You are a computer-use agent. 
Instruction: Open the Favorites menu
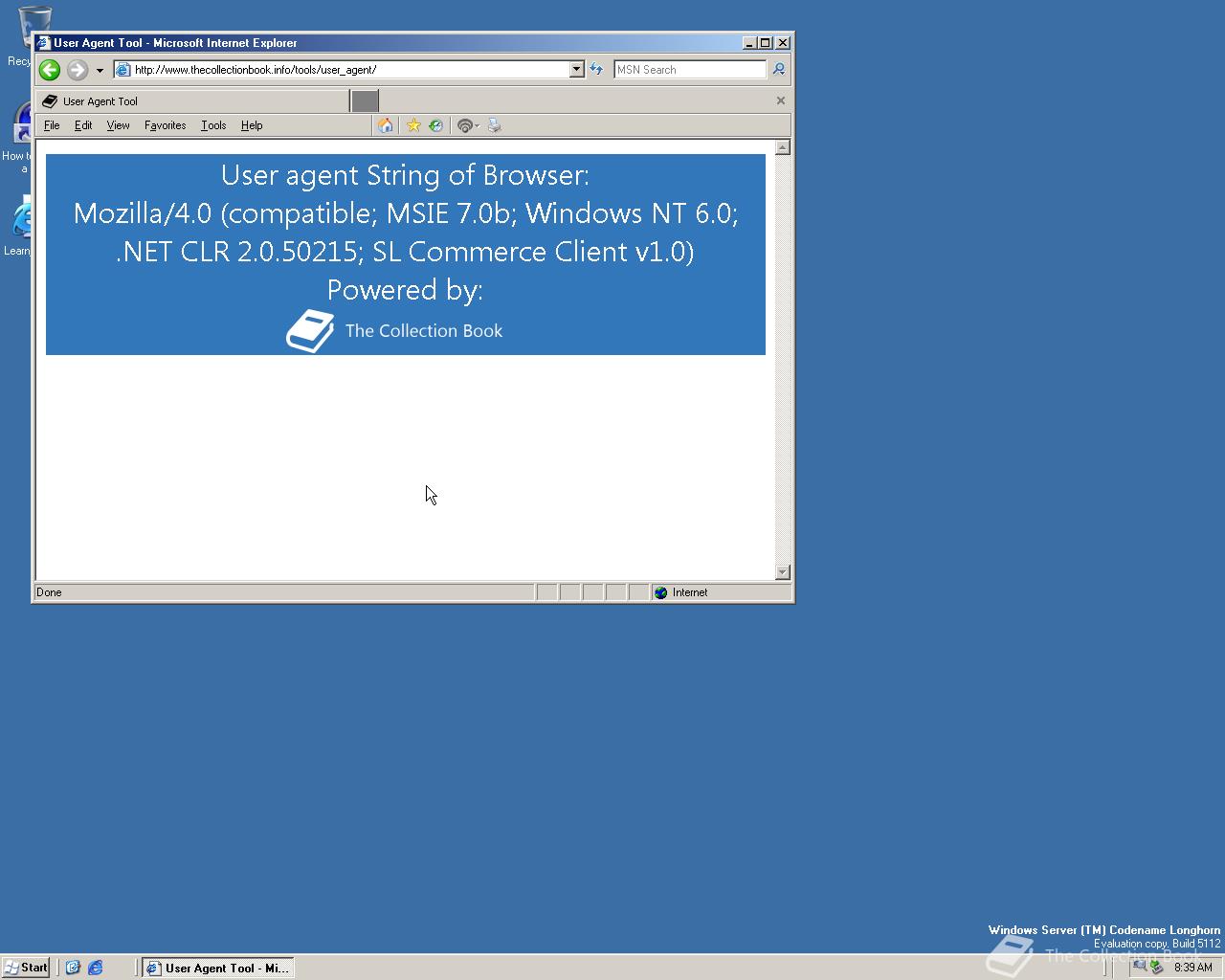(x=165, y=125)
